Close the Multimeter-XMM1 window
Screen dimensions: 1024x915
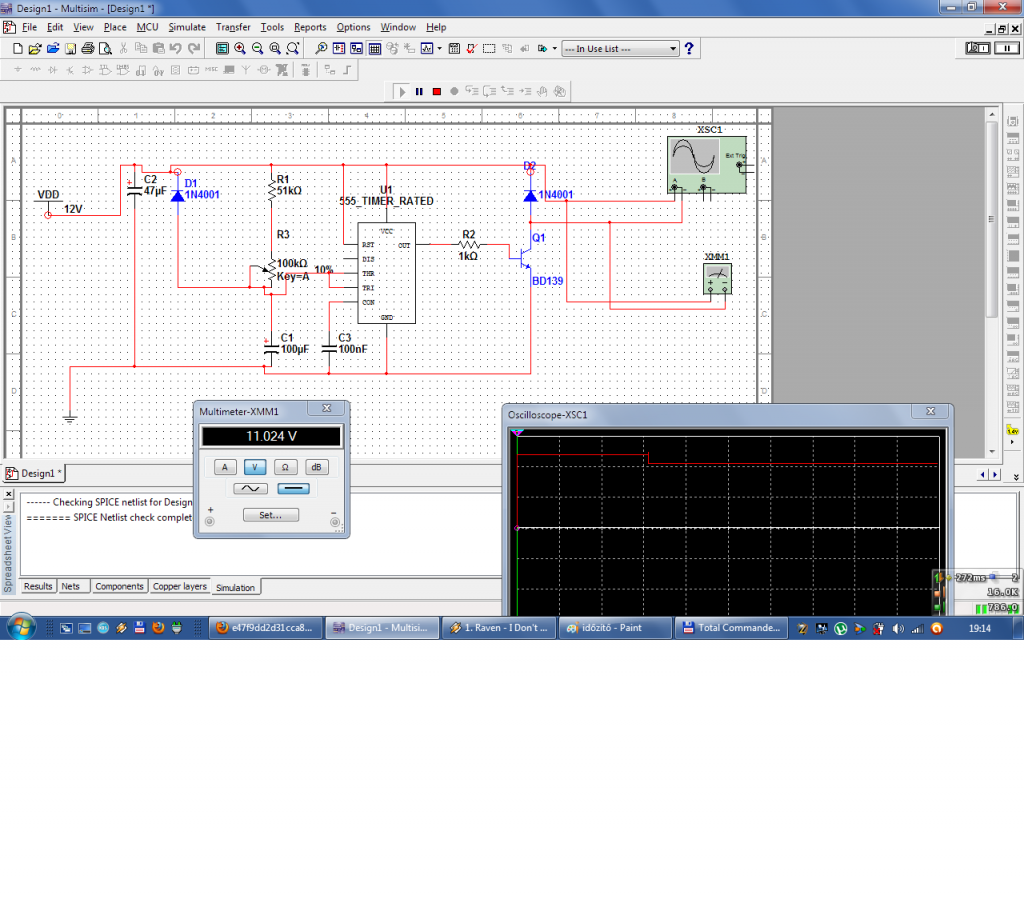(327, 408)
